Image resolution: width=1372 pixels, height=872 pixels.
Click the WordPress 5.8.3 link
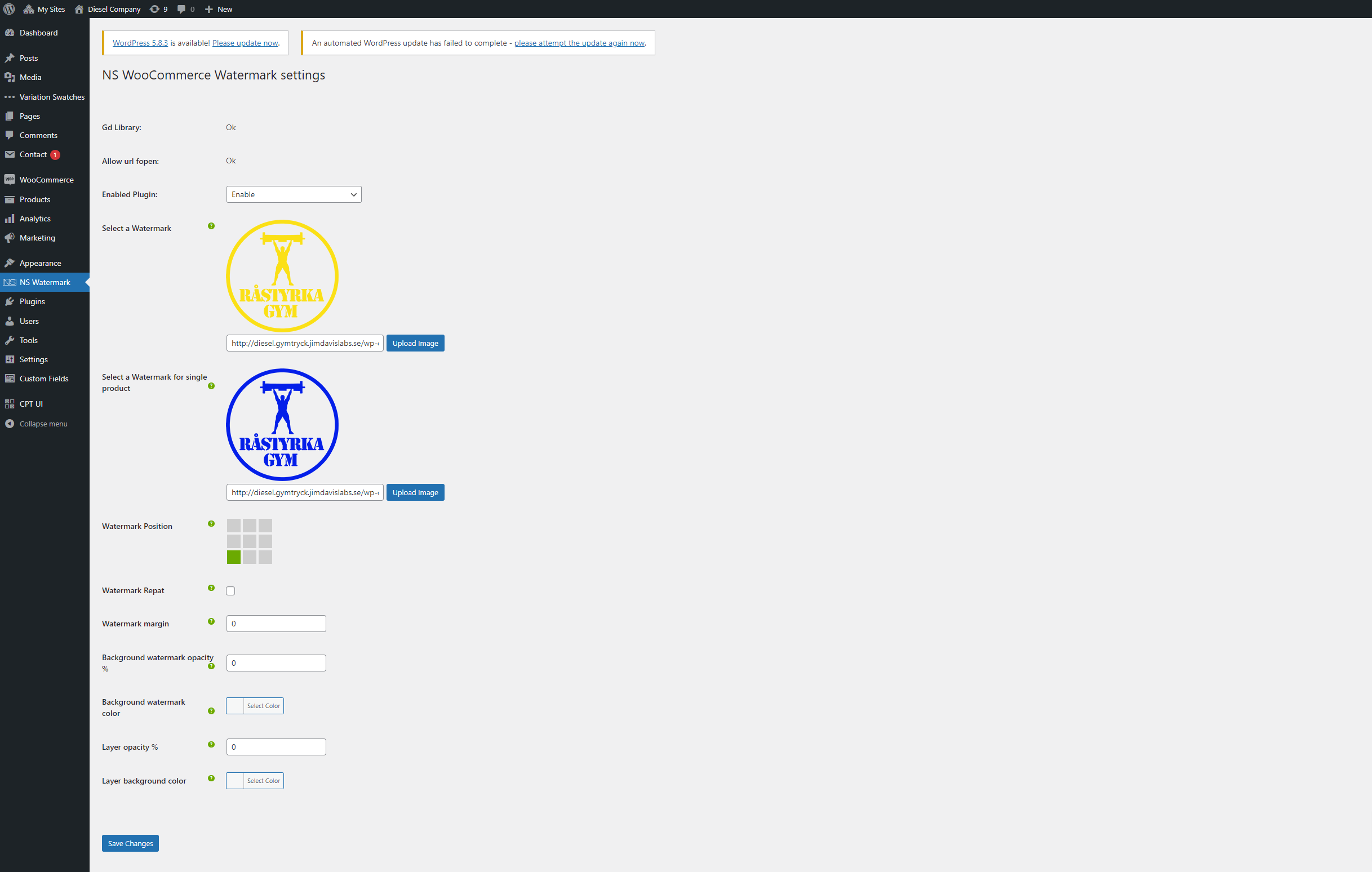[140, 43]
